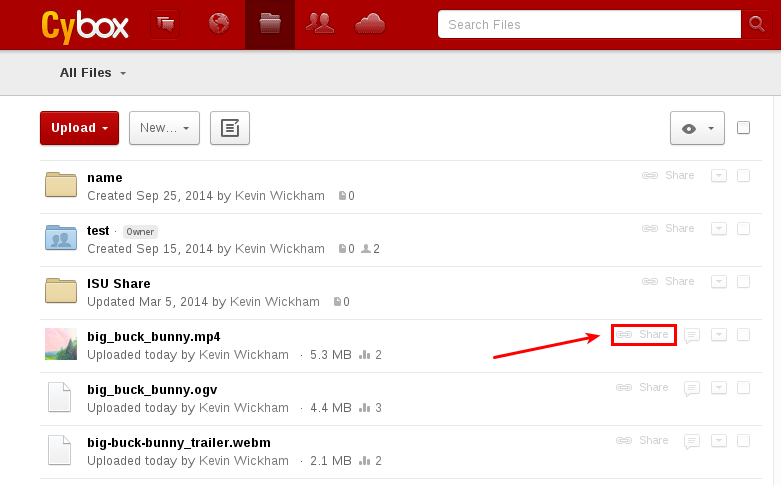Image resolution: width=781 pixels, height=485 pixels.
Task: Click "Created Sep 25, 2014 by Kevin Wickham"
Action: (206, 196)
